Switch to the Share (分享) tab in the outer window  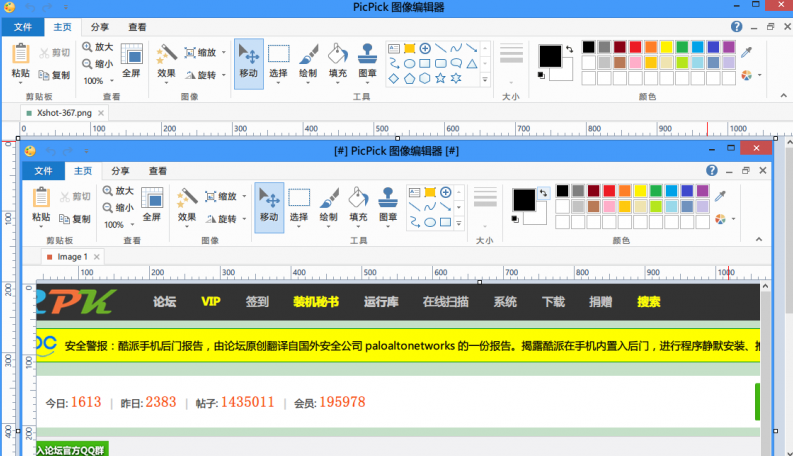tap(100, 27)
